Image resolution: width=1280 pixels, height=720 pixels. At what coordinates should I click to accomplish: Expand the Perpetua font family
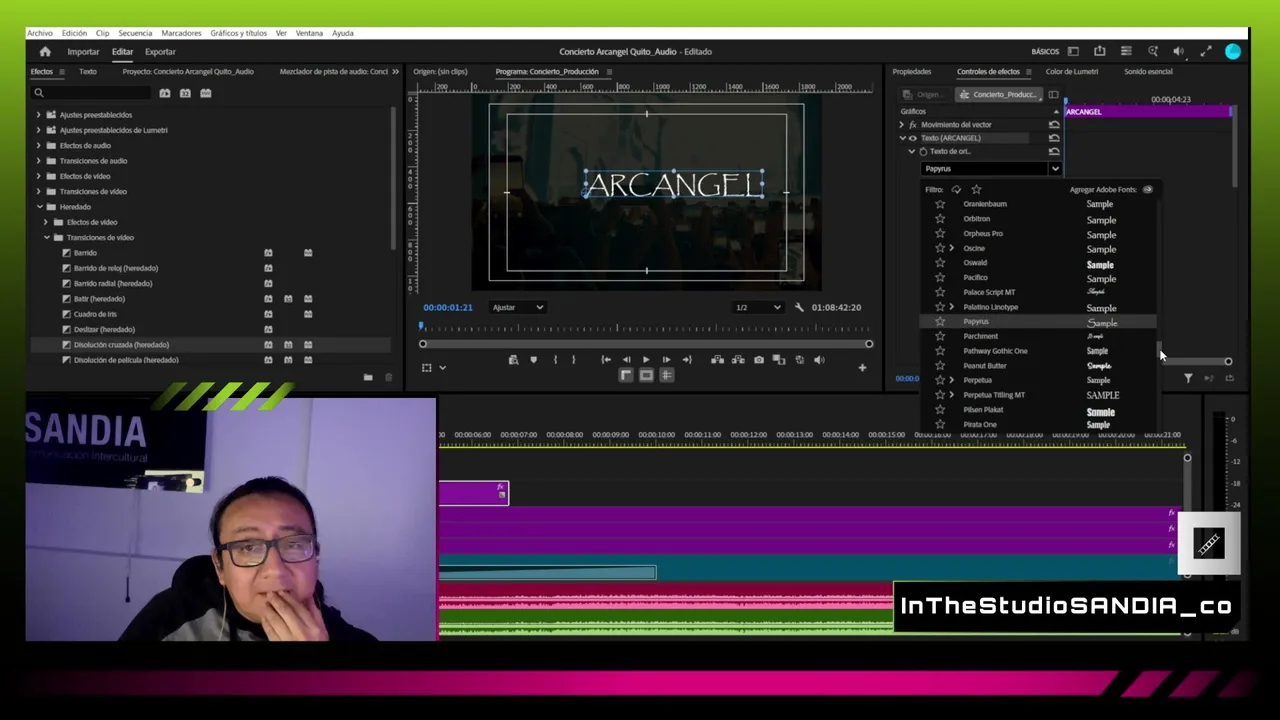point(951,380)
